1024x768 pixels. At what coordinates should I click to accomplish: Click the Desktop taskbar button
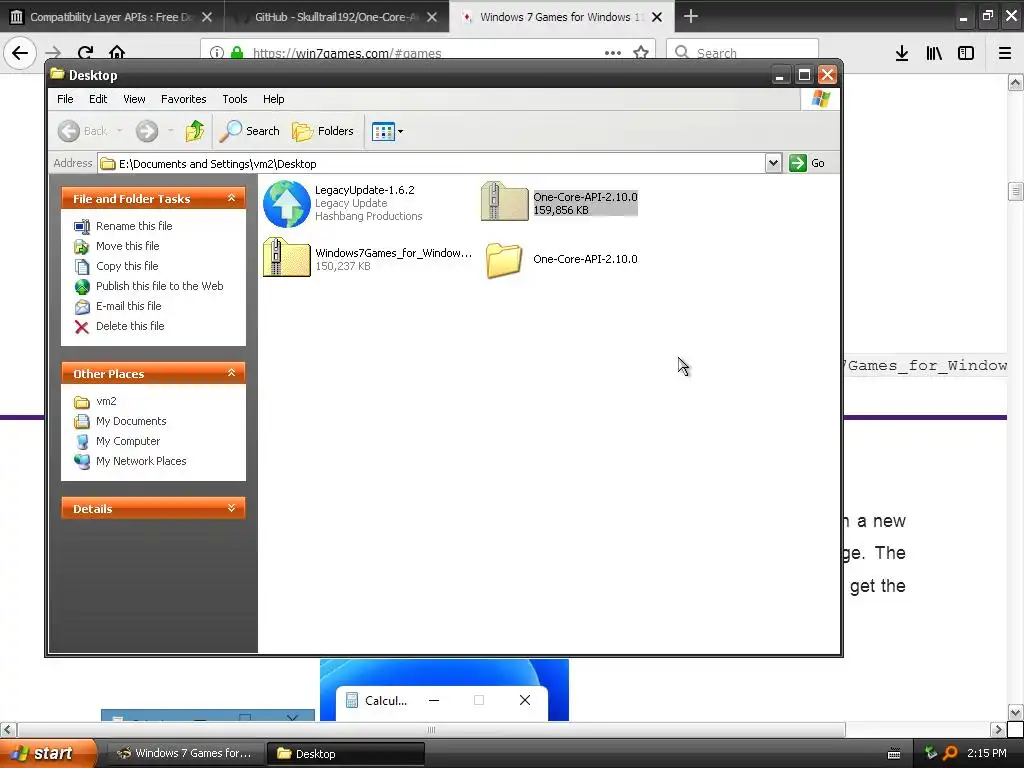point(345,754)
